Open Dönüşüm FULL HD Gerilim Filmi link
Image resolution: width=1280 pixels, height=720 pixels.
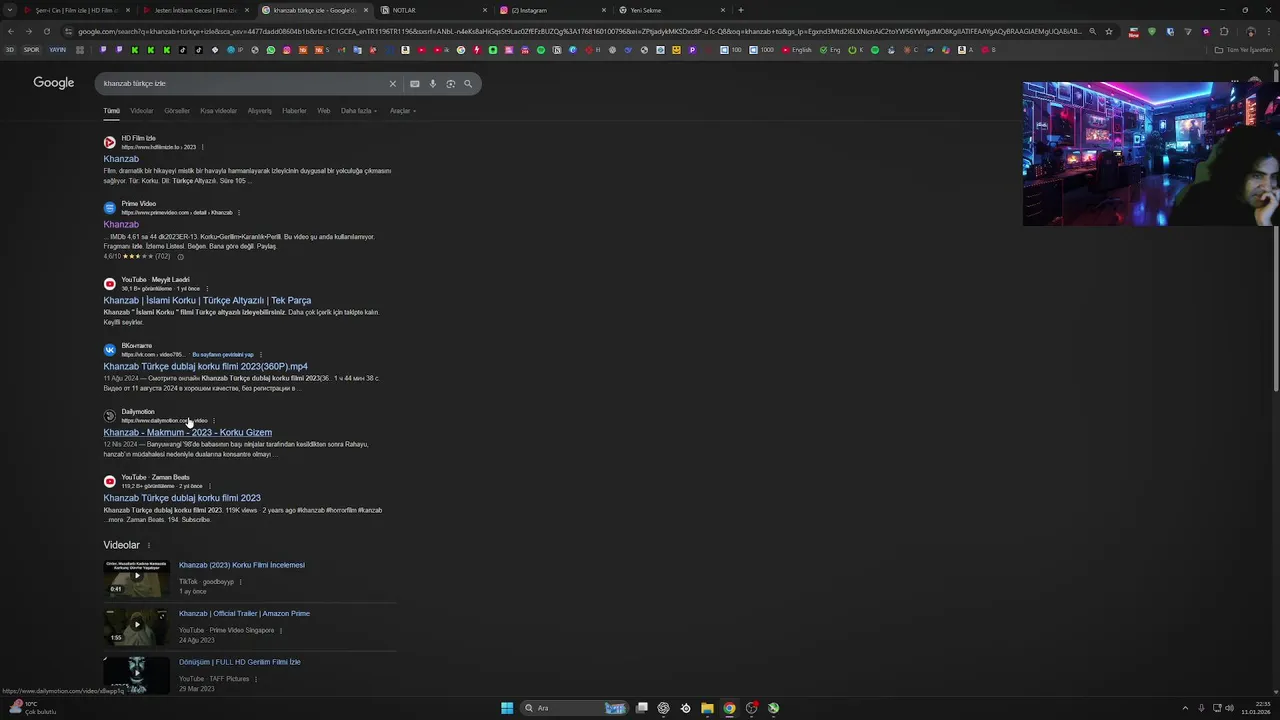pos(239,662)
